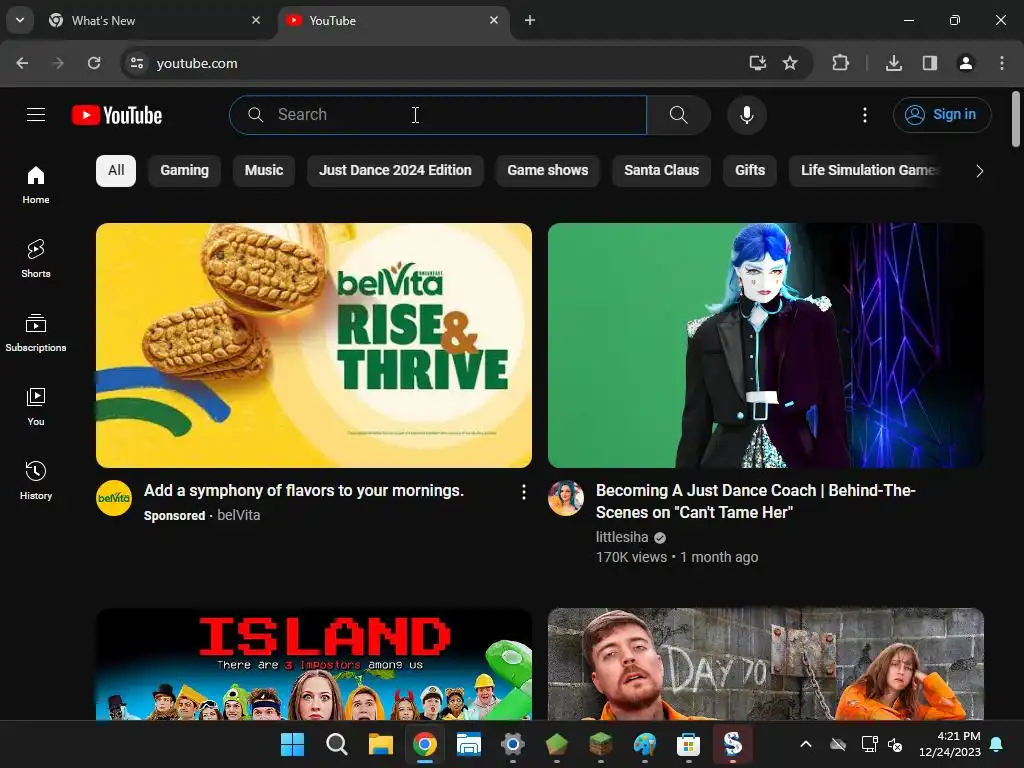Close the YouTube tab

click(x=494, y=20)
